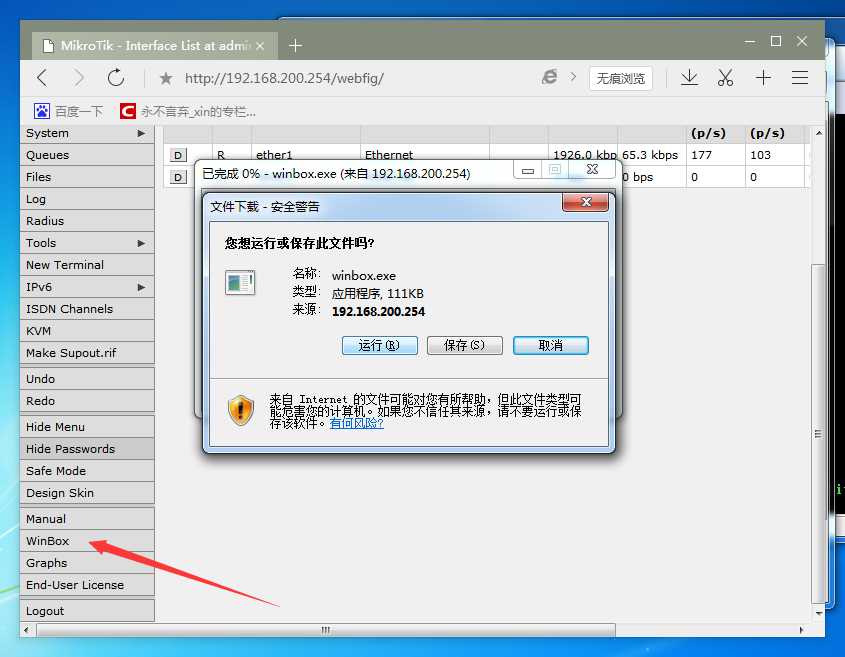Open End-User License in the sidebar
Viewport: 845px width, 657px height.
point(87,585)
